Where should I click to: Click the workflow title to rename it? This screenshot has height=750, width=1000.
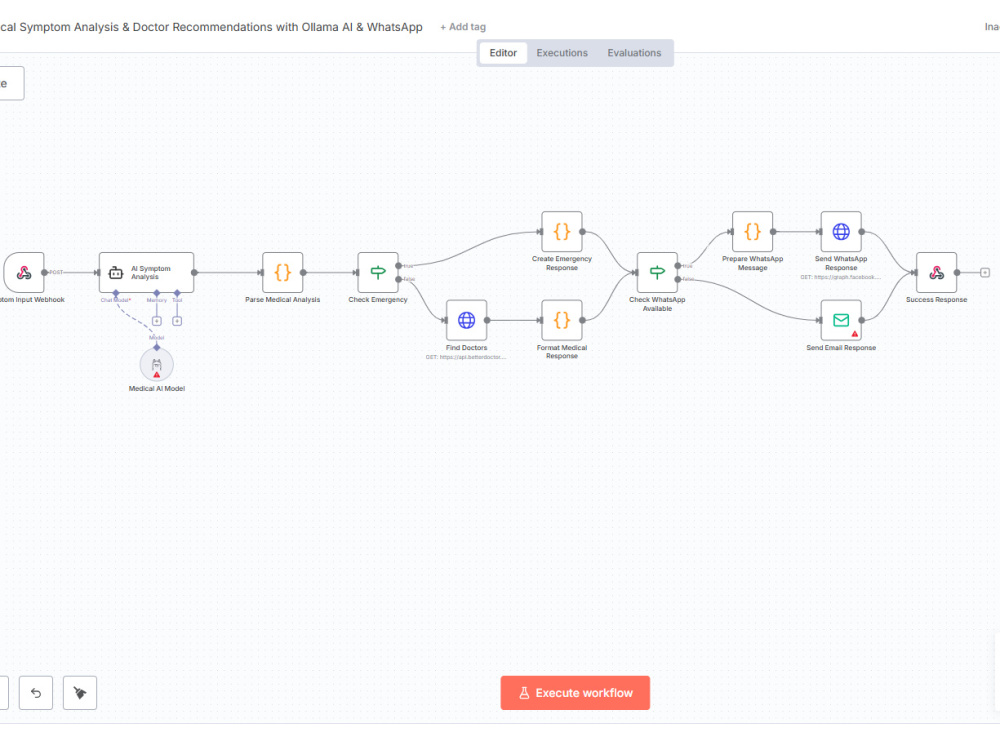[211, 27]
